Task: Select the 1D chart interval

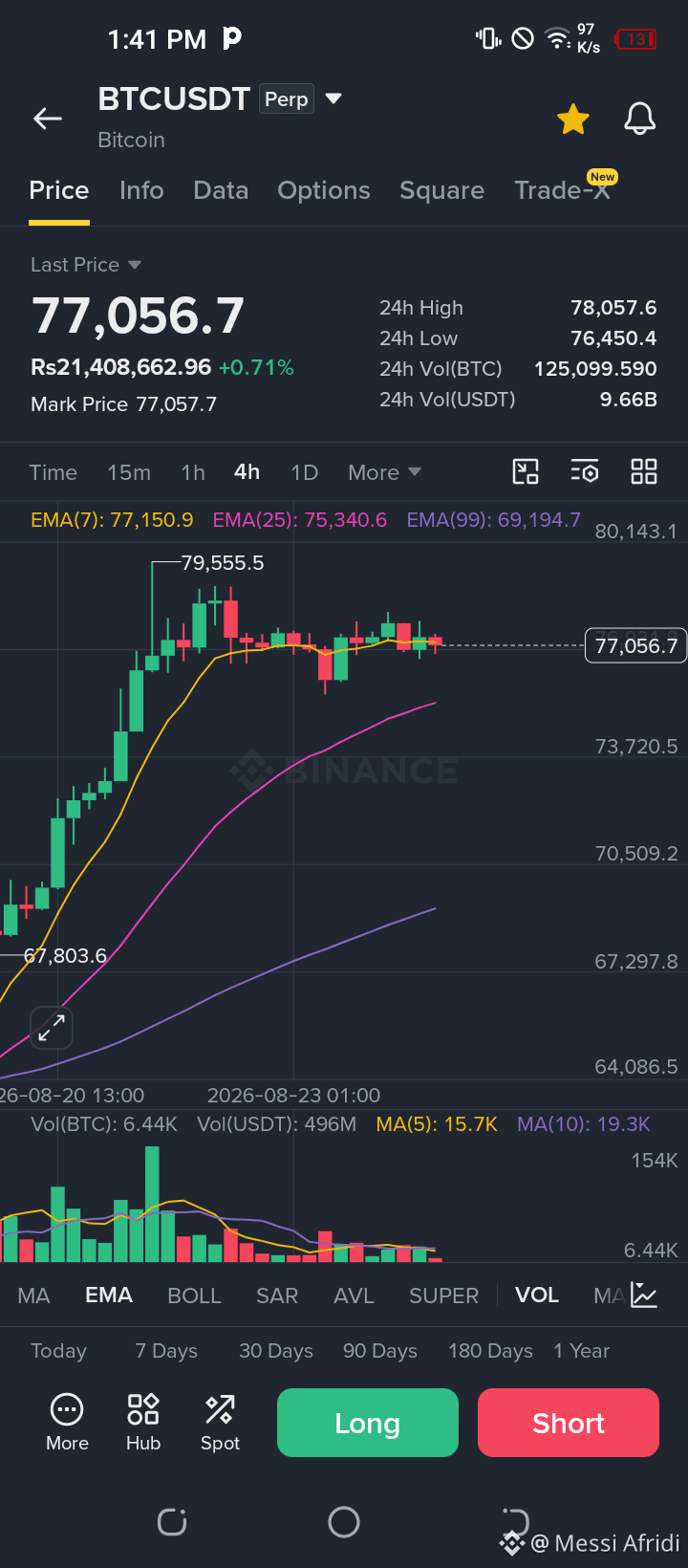Action: tap(304, 472)
